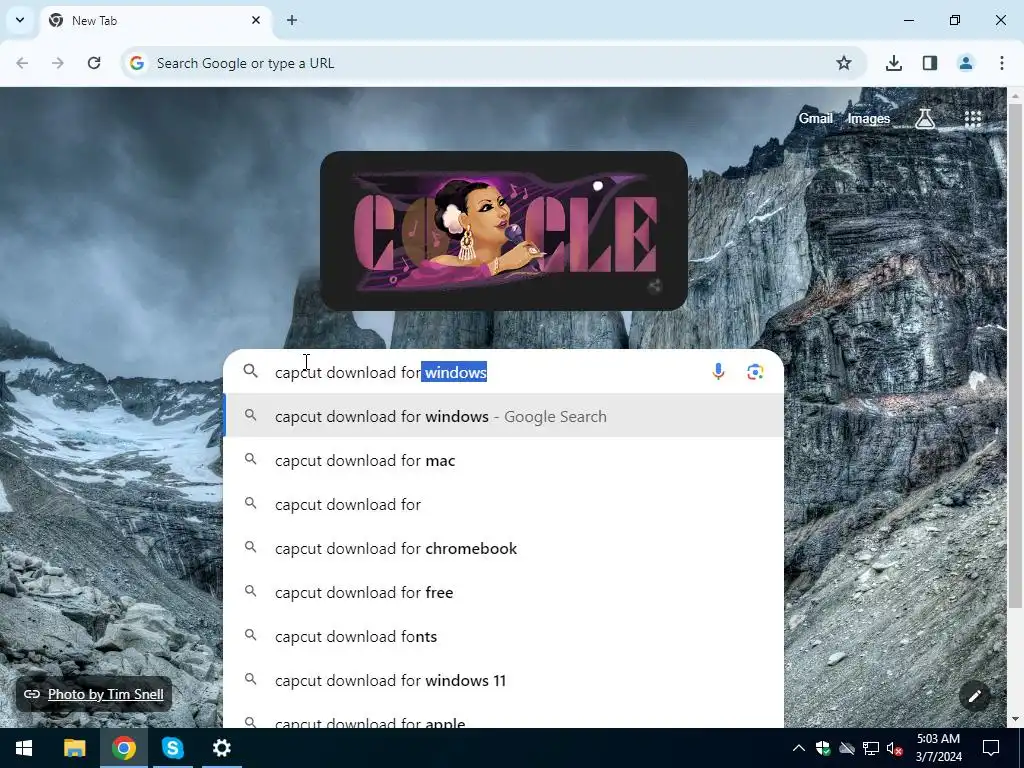Open the Google apps grid

pyautogui.click(x=973, y=118)
